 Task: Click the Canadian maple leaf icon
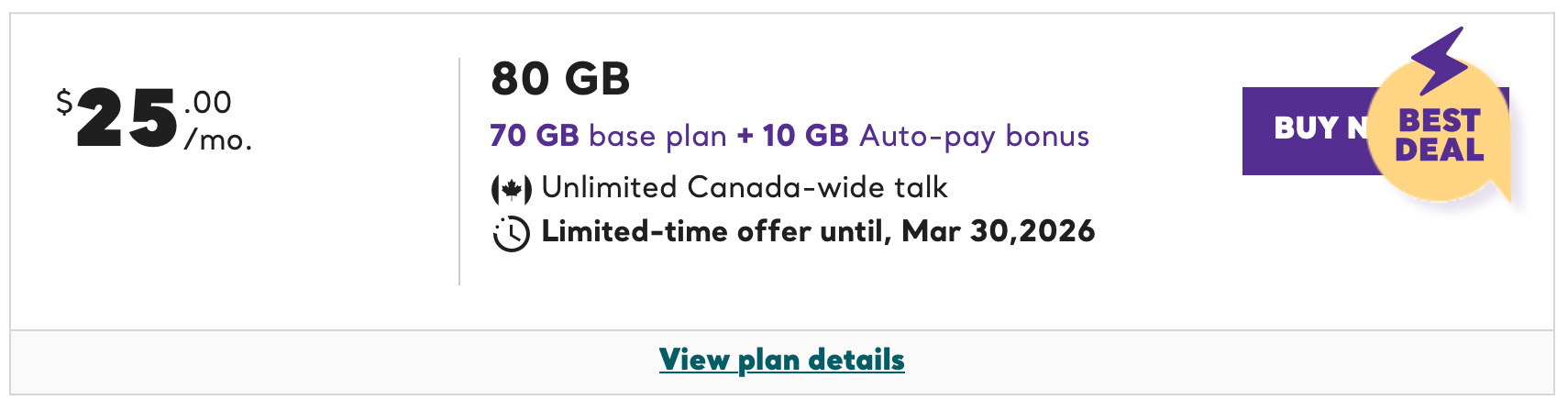click(511, 190)
